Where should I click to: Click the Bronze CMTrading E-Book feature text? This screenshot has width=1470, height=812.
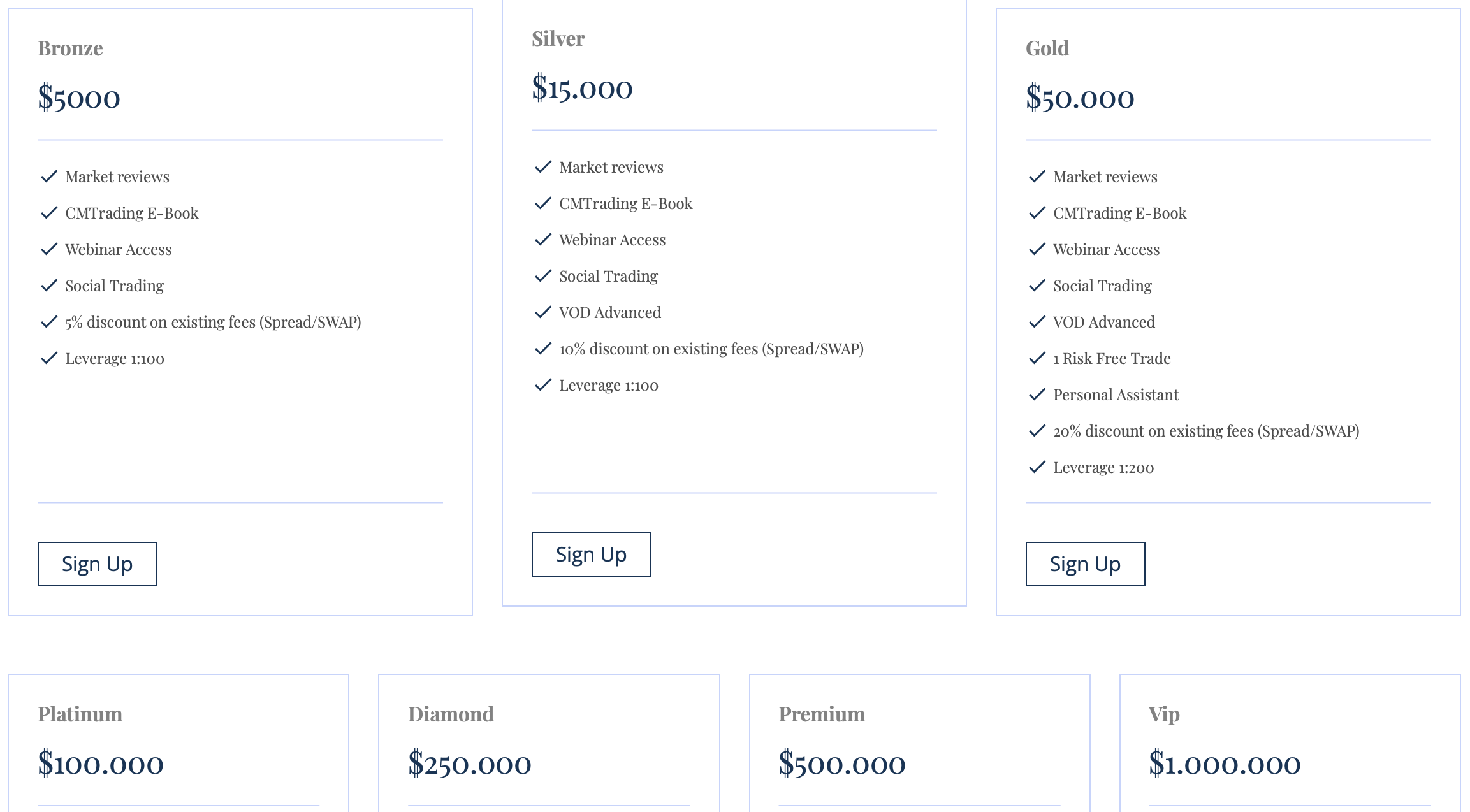pos(131,213)
